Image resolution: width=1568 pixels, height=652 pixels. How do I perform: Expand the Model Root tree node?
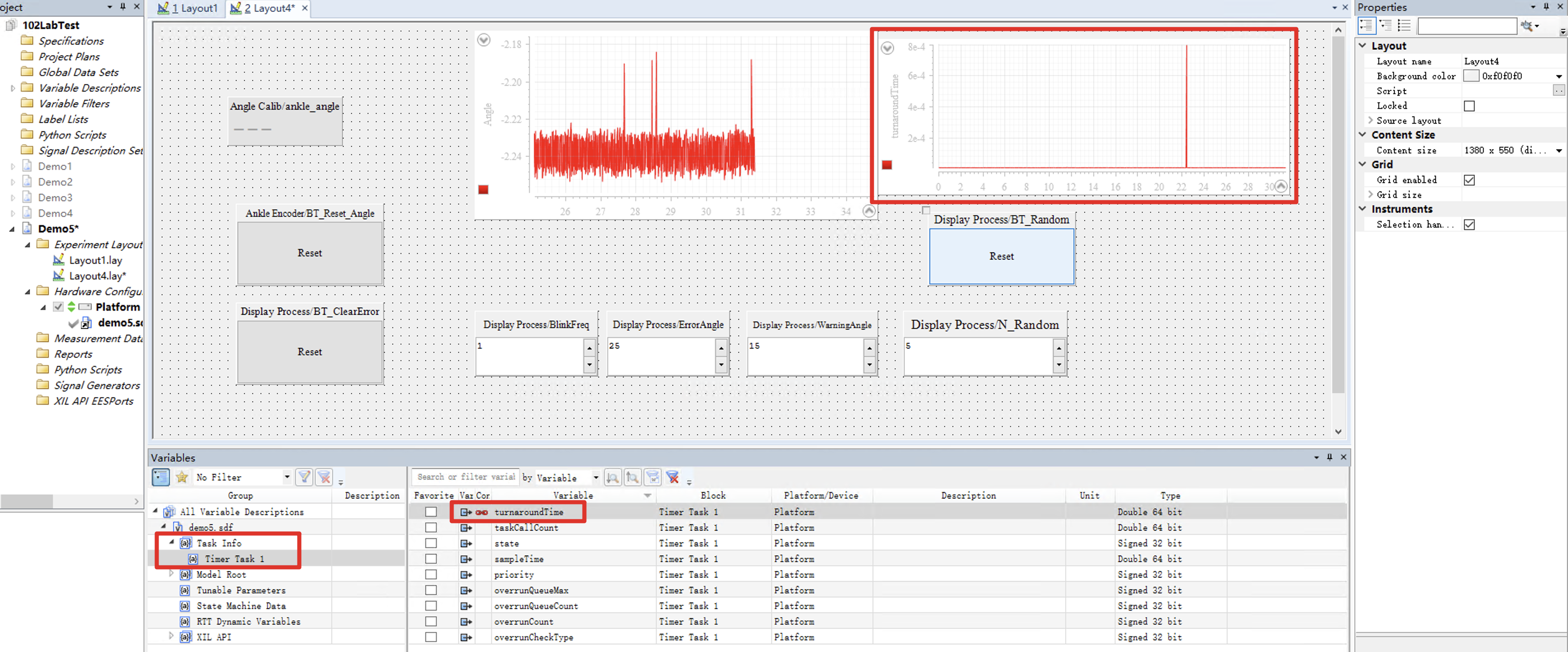click(x=172, y=574)
